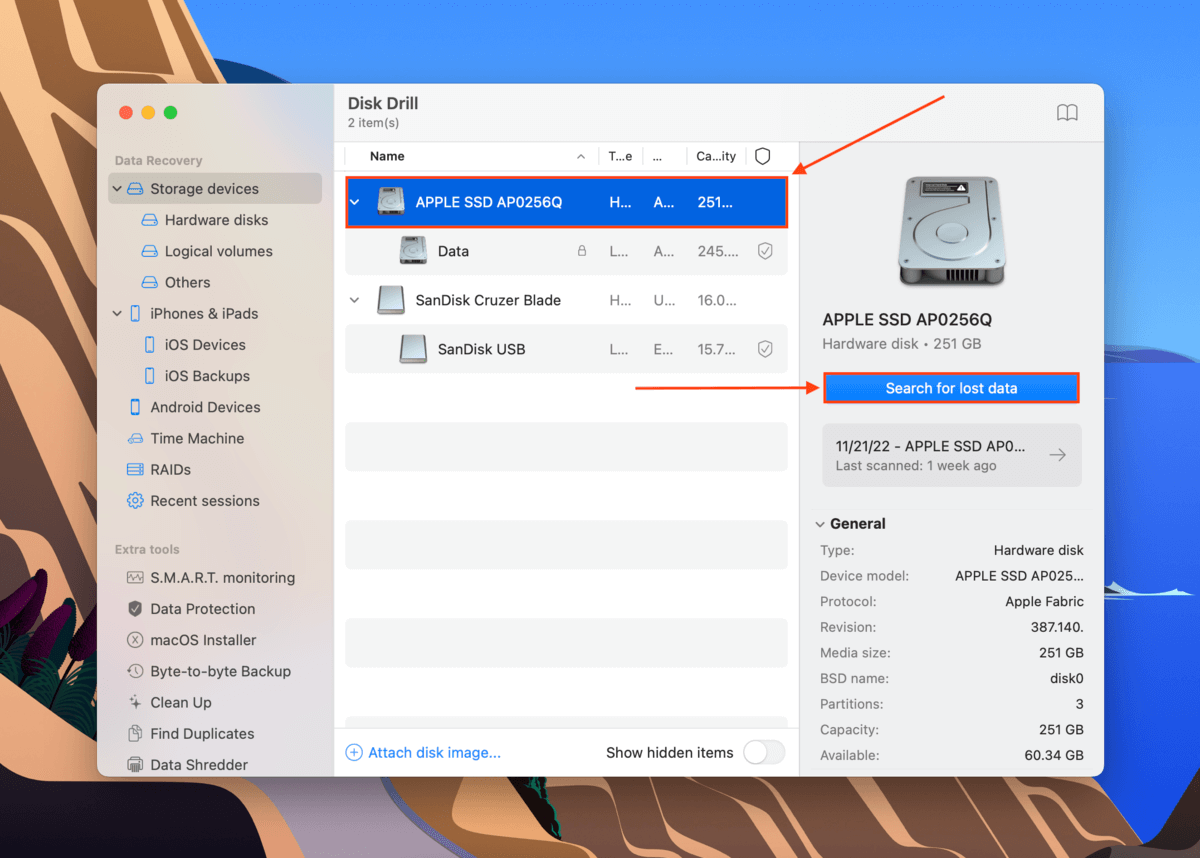Click the green zoom window button
Image resolution: width=1200 pixels, height=858 pixels.
pos(170,113)
